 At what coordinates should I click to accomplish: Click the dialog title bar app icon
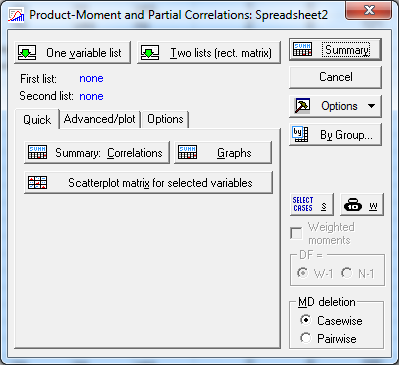coord(16,15)
